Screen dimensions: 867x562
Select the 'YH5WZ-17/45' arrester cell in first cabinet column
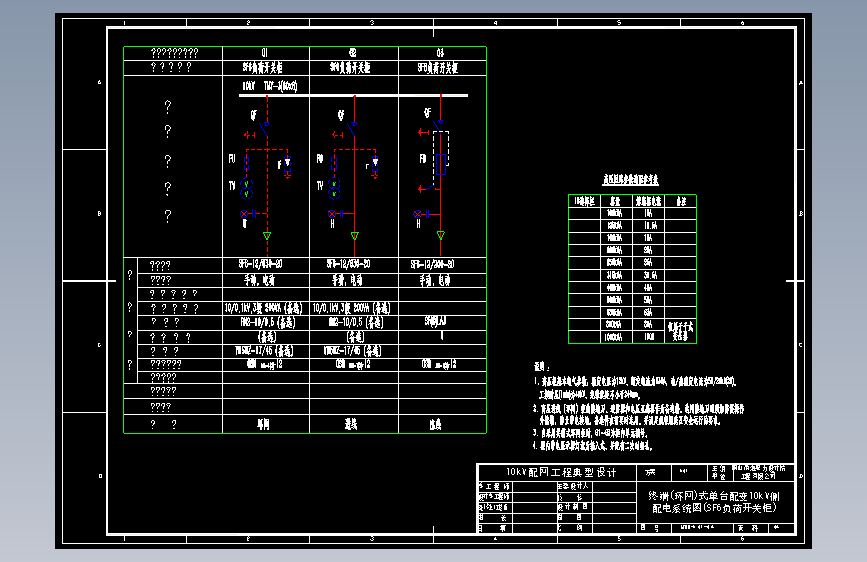(264, 351)
